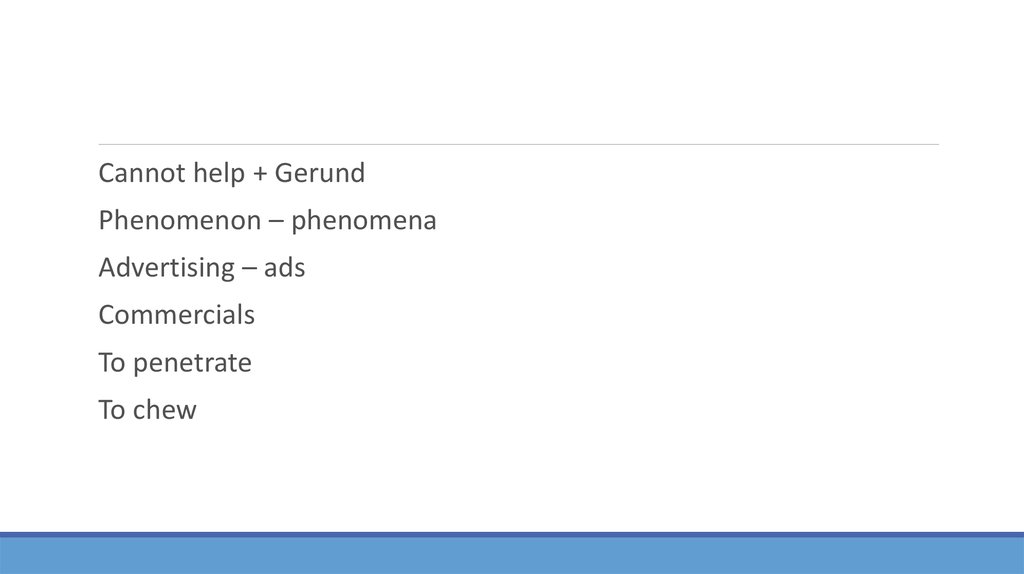The width and height of the screenshot is (1024, 574).
Task: Click the word "ads"
Action: point(284,269)
